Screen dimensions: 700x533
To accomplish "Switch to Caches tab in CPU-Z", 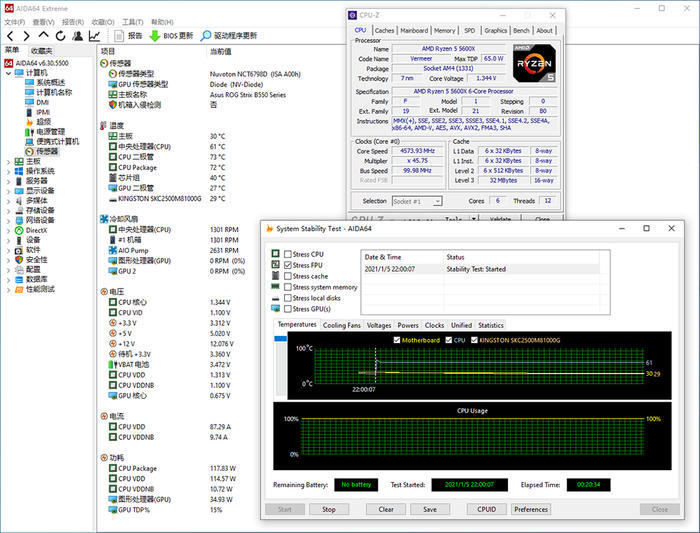I will [384, 30].
